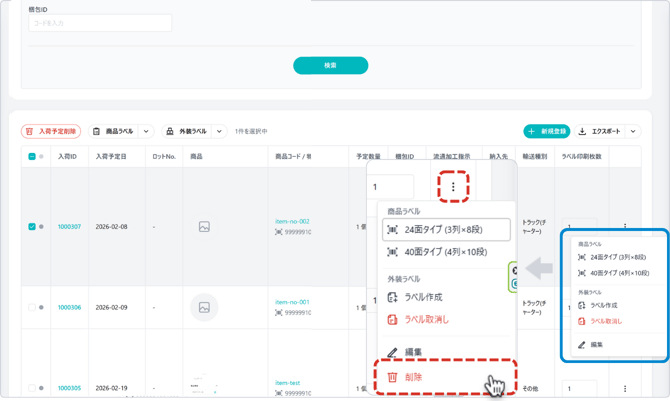Screen dimensions: 670x401
Task: Select ラベル取消し in the blue-outlined side menu
Action: (605, 321)
